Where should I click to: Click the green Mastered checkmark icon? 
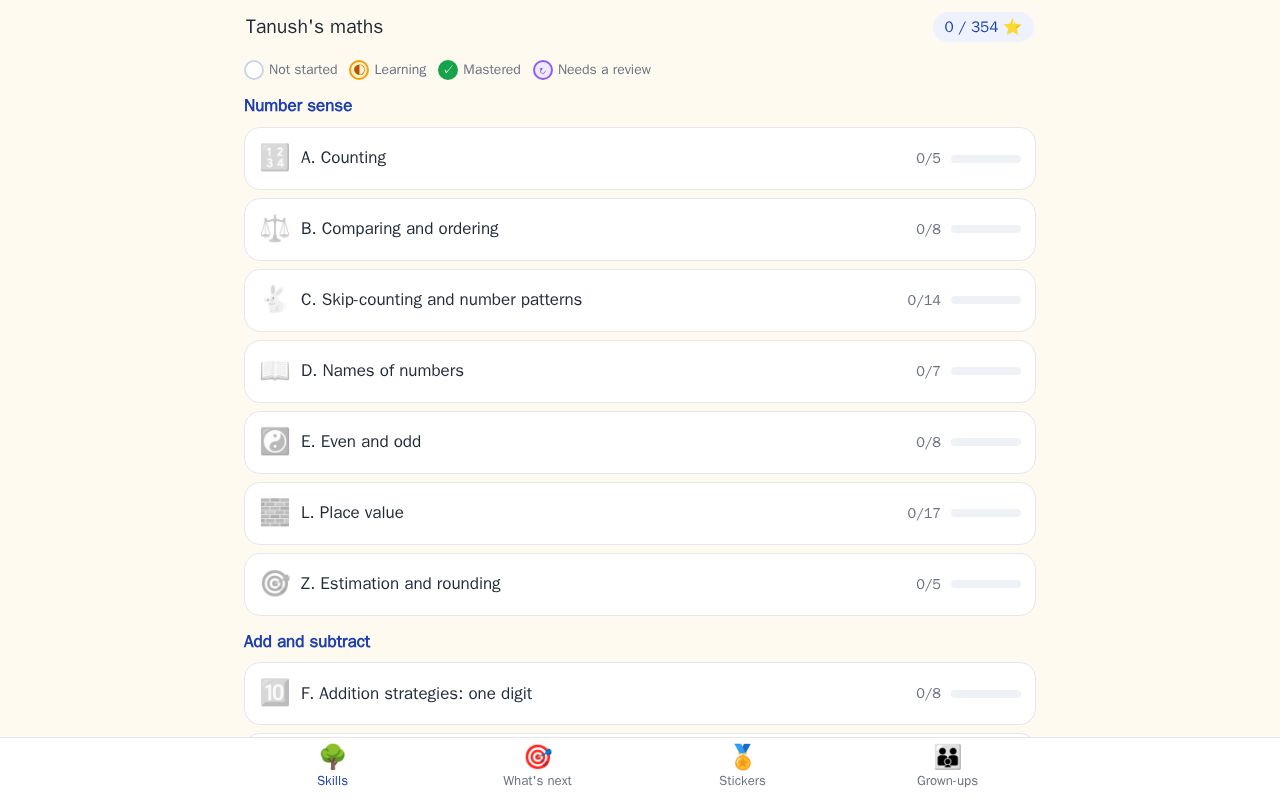[x=448, y=70]
